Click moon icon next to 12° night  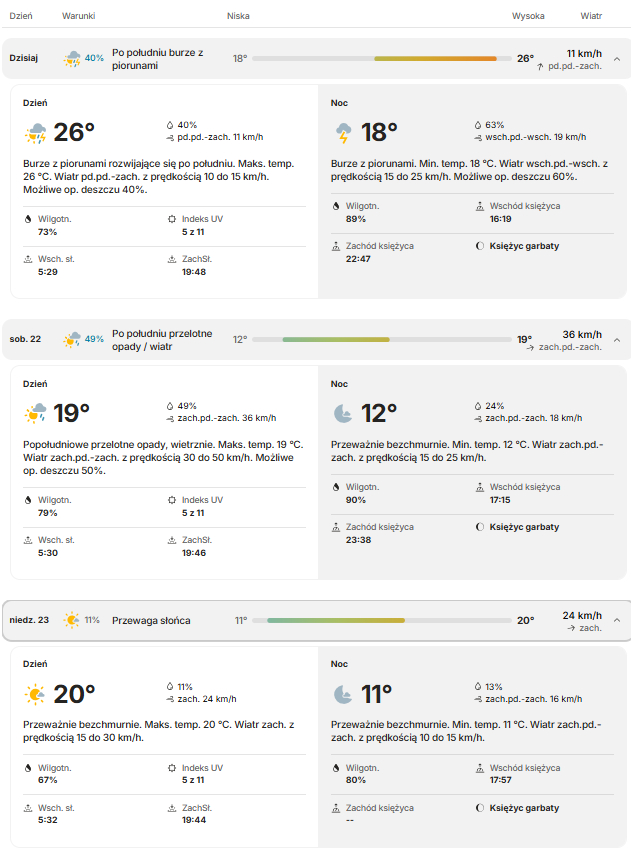343,414
